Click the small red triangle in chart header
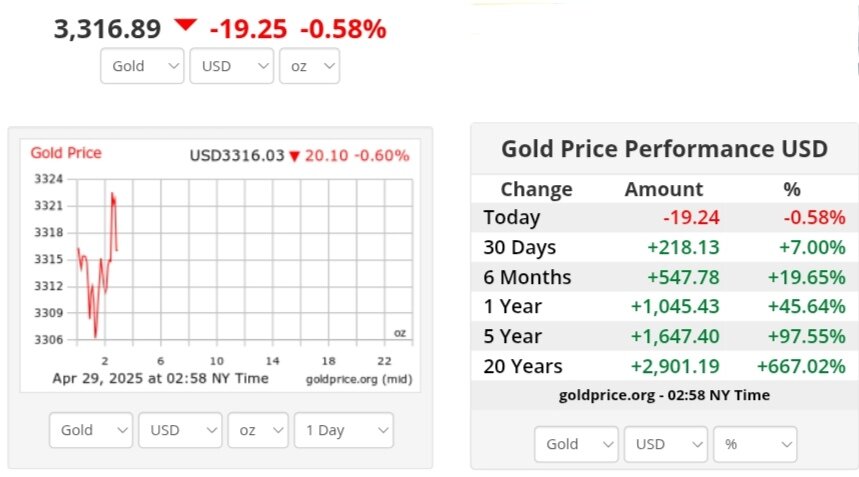This screenshot has width=859, height=477. pos(294,157)
